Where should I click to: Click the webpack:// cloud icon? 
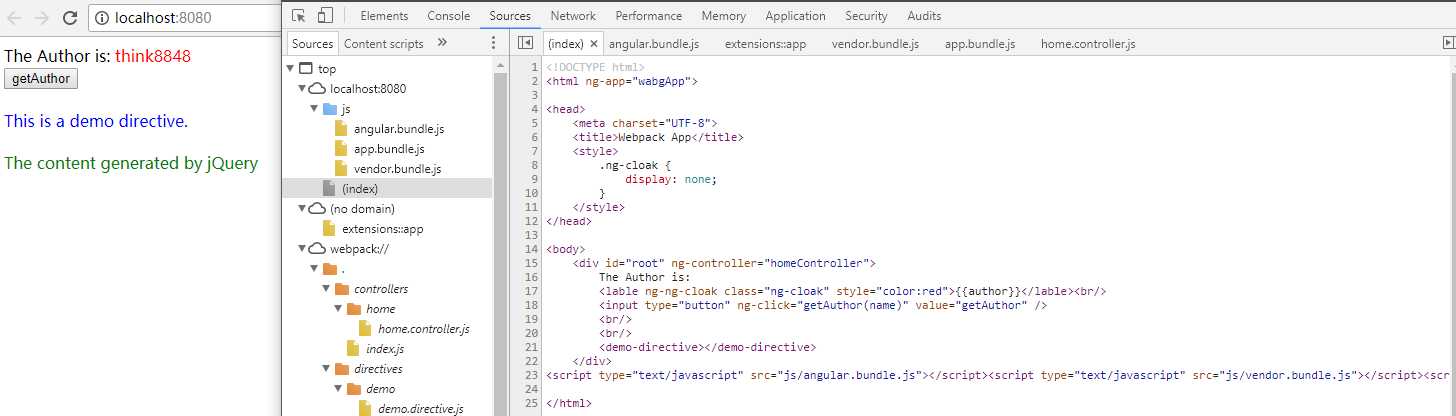point(317,249)
